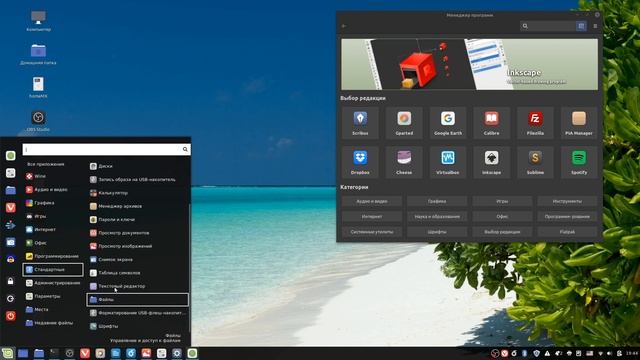Choose the Sublime app tile
Image resolution: width=640 pixels, height=360 pixels.
coord(535,162)
